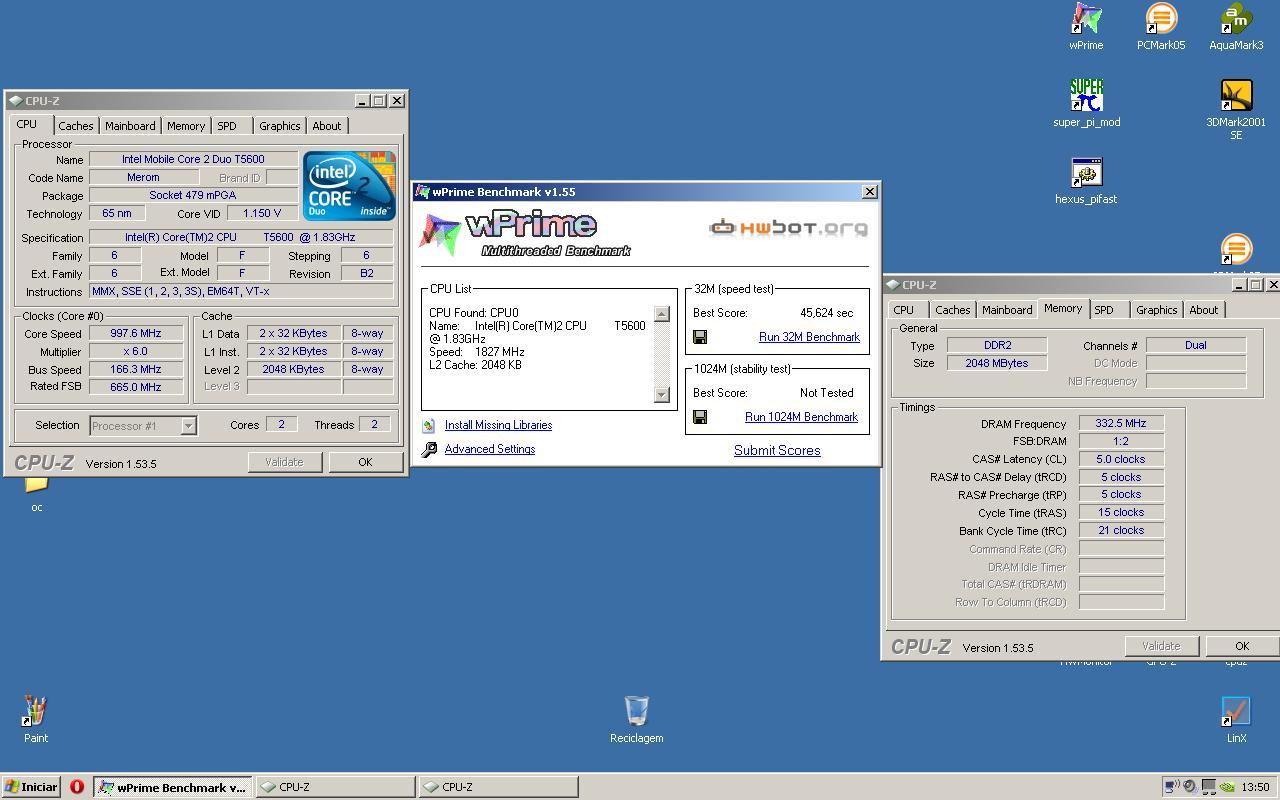Expand the Selection Processor #1 dropdown

coord(188,426)
